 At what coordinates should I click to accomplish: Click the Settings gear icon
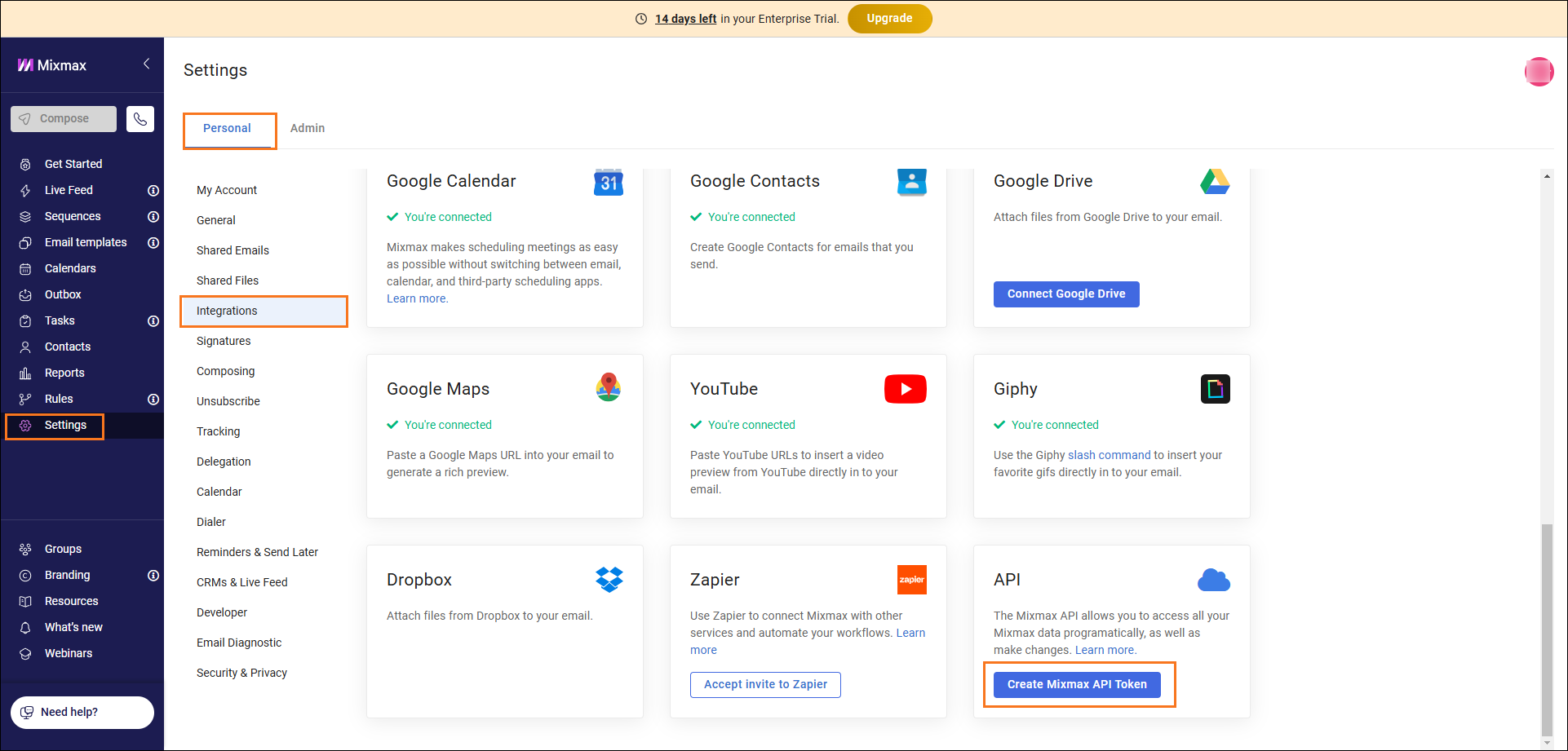(x=25, y=426)
